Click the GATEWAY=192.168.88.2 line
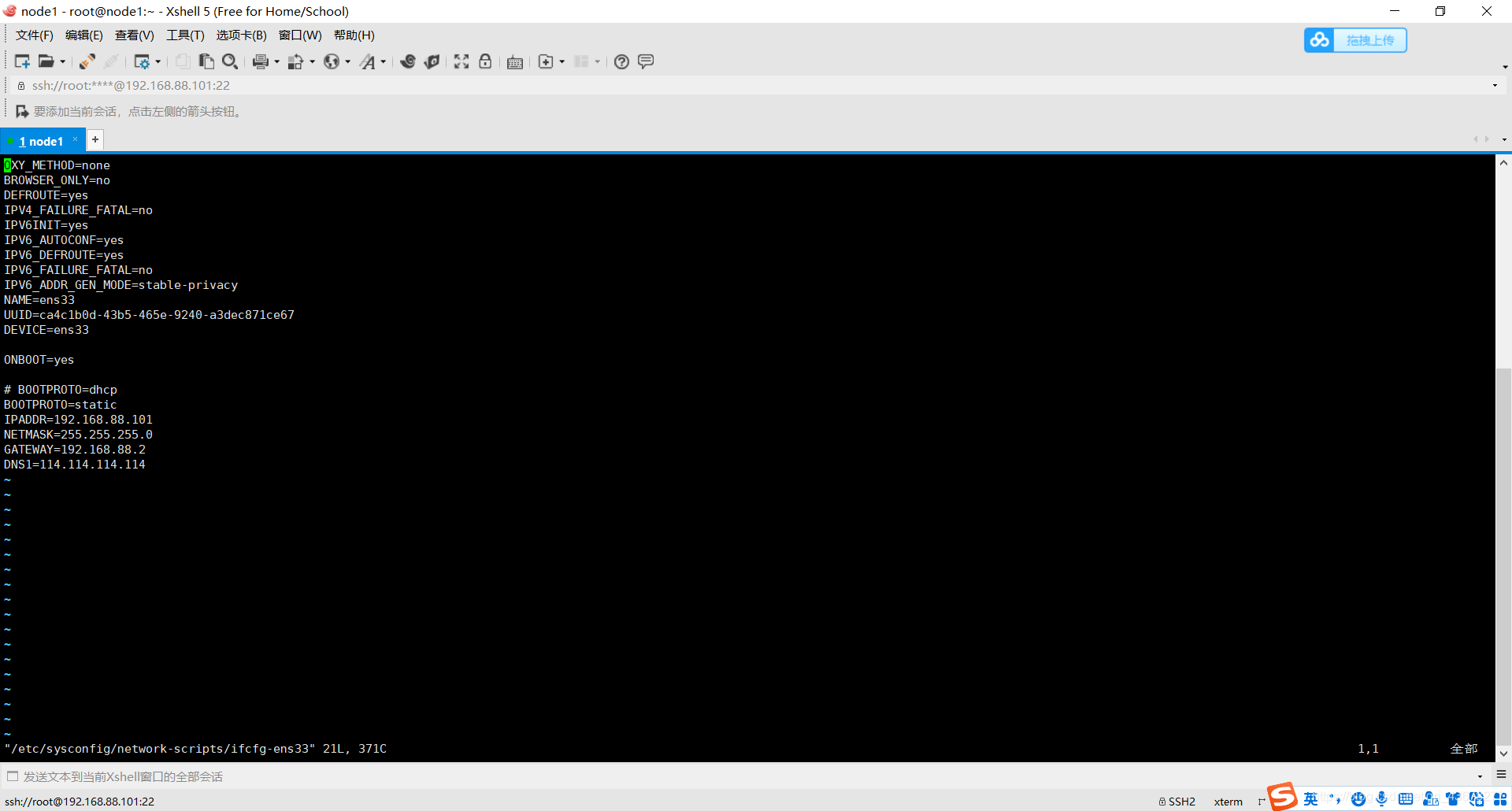 pyautogui.click(x=75, y=450)
